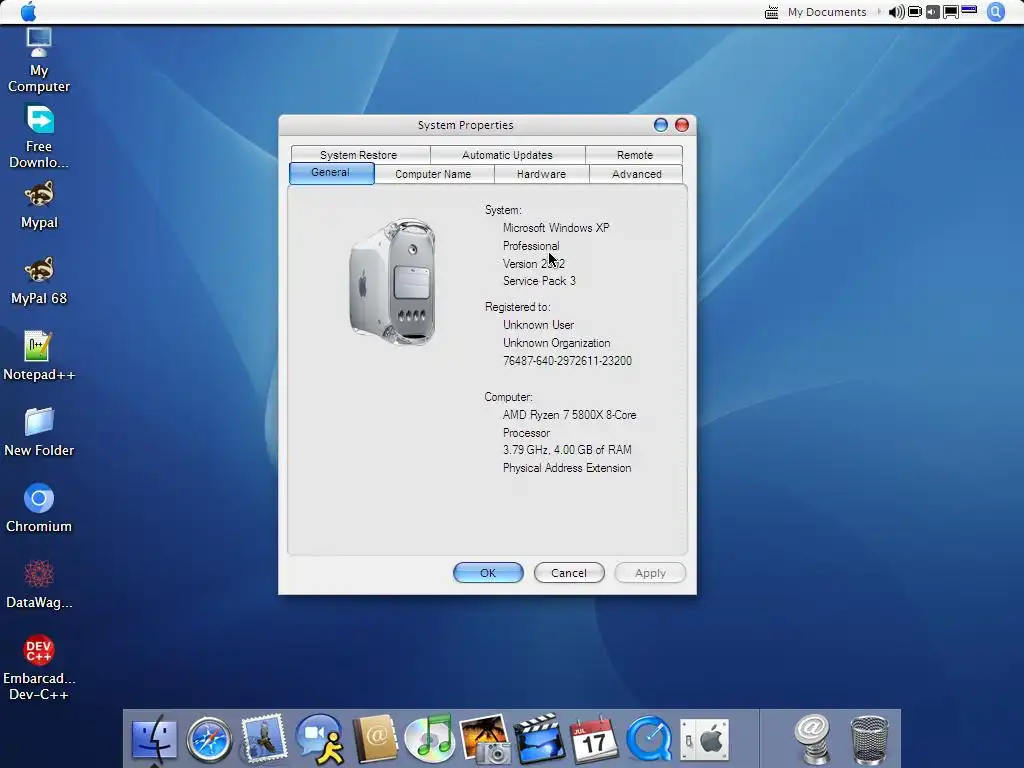Open the iChat AIM icon in dock
Viewport: 1024px width, 768px height.
coord(319,739)
